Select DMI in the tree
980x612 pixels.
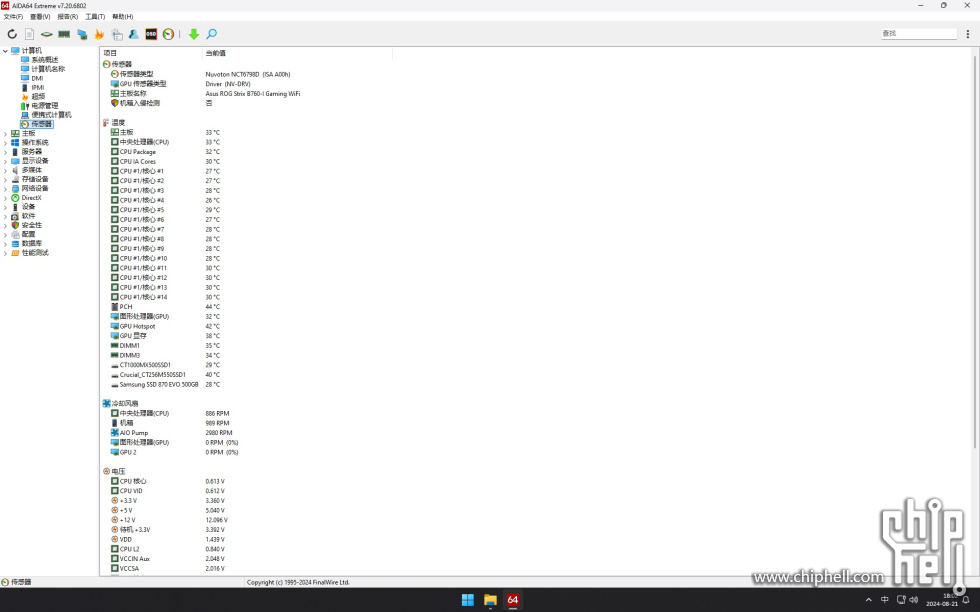38,78
